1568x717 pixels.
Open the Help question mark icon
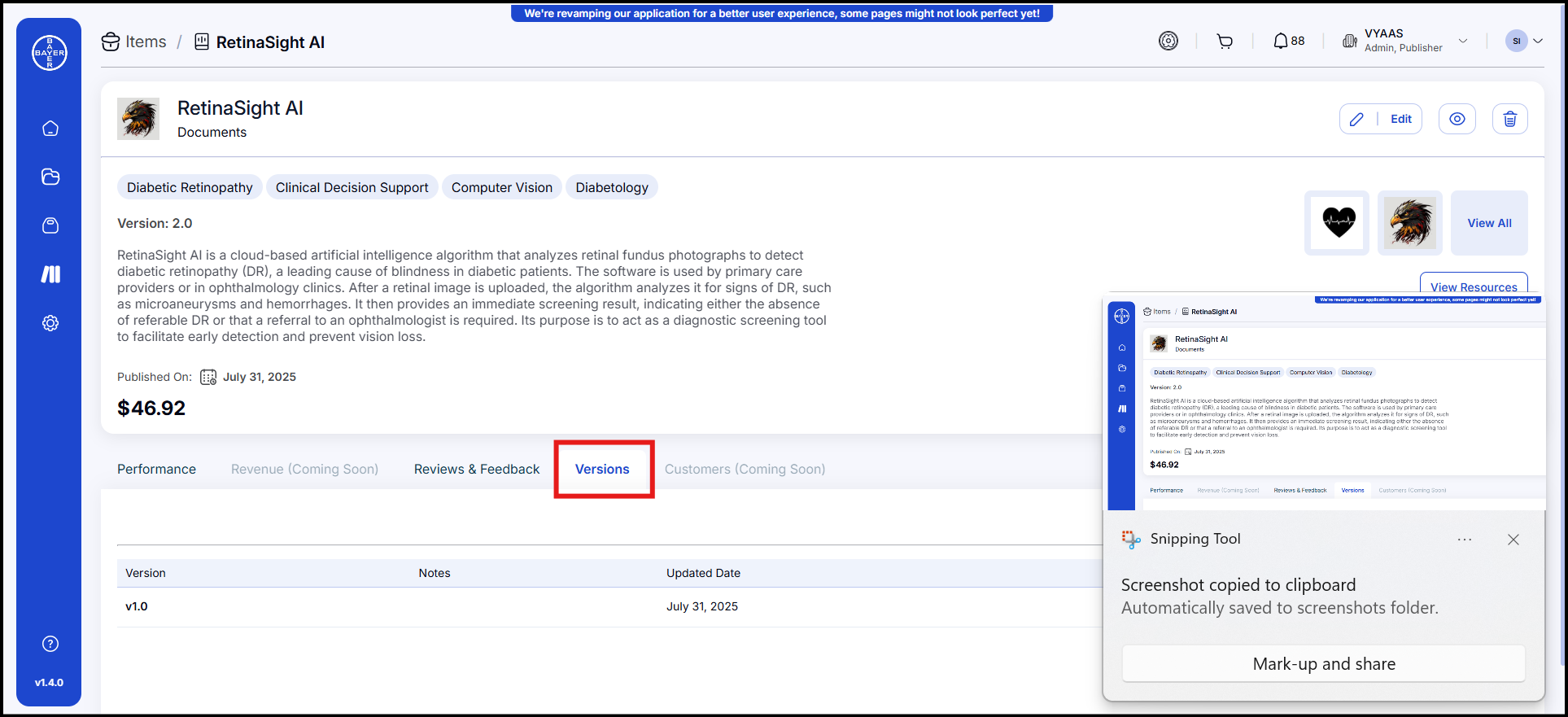pos(50,644)
